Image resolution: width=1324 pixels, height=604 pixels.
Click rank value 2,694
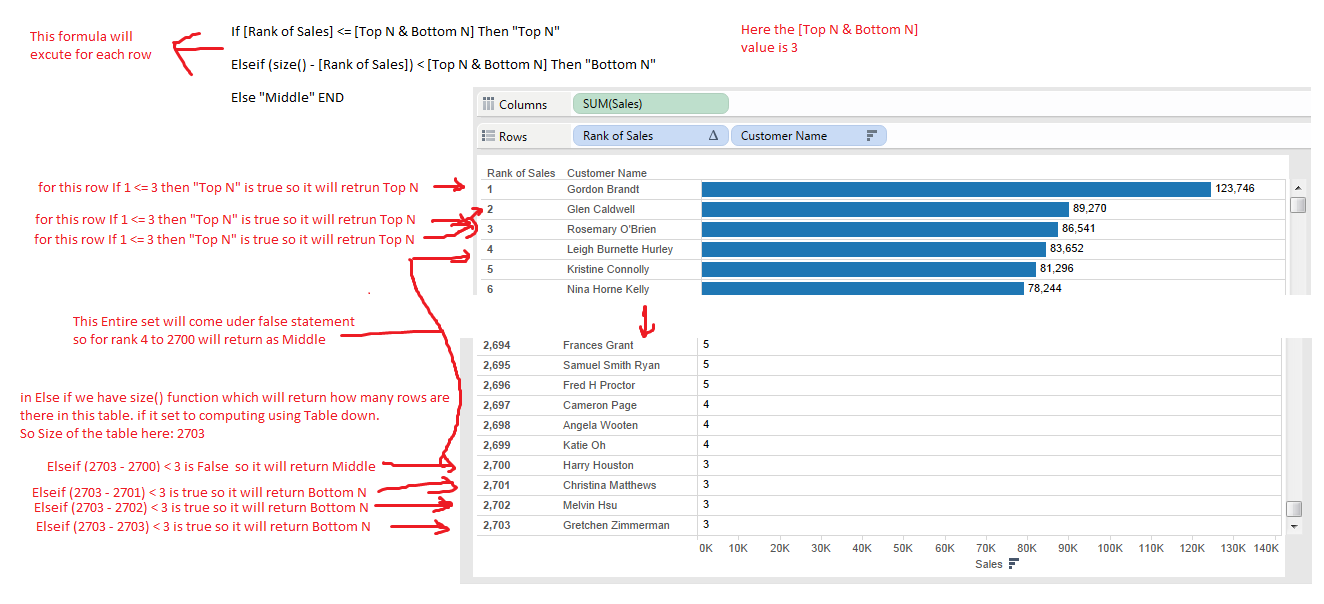point(497,345)
